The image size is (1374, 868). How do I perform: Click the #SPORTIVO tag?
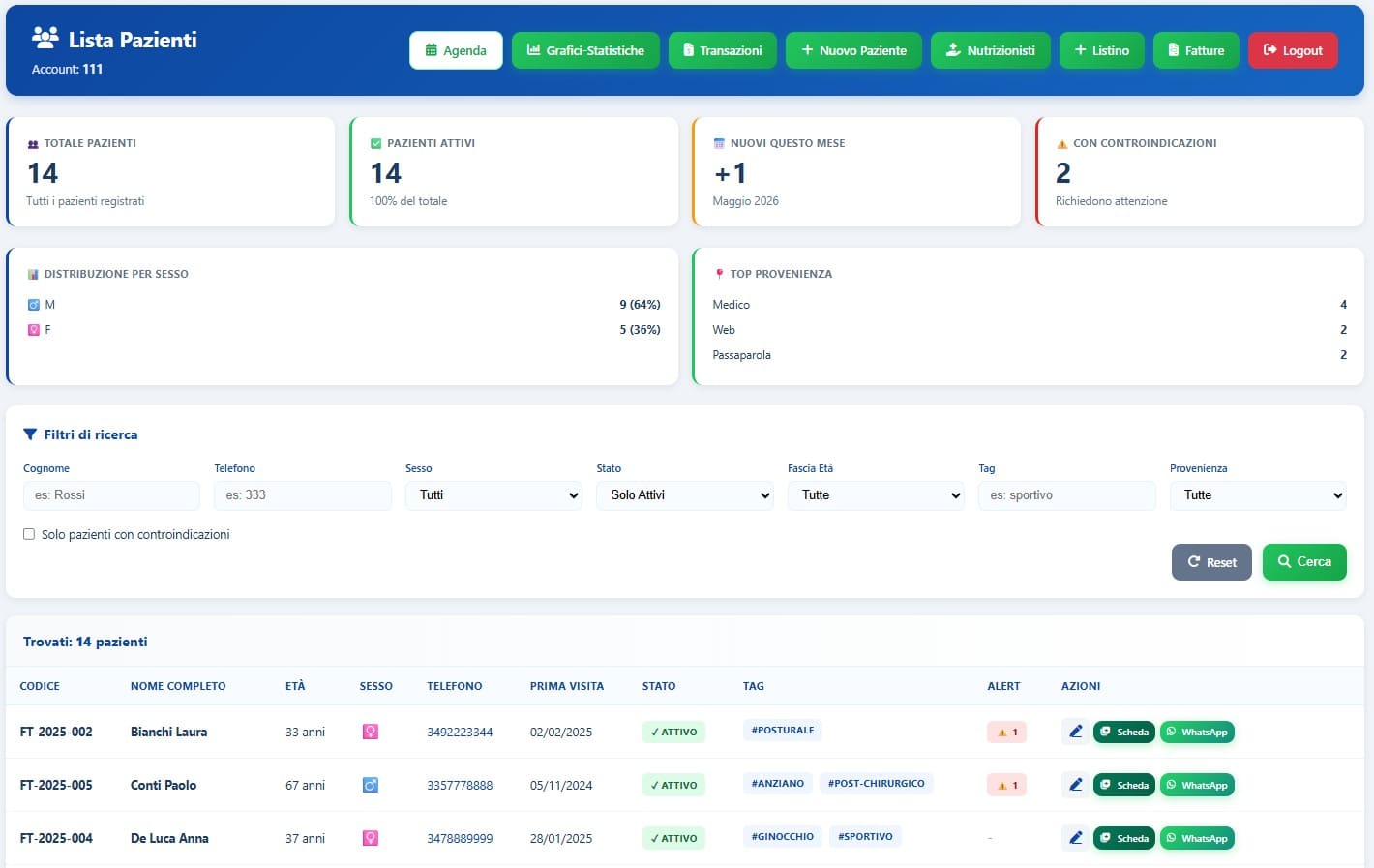tap(865, 837)
